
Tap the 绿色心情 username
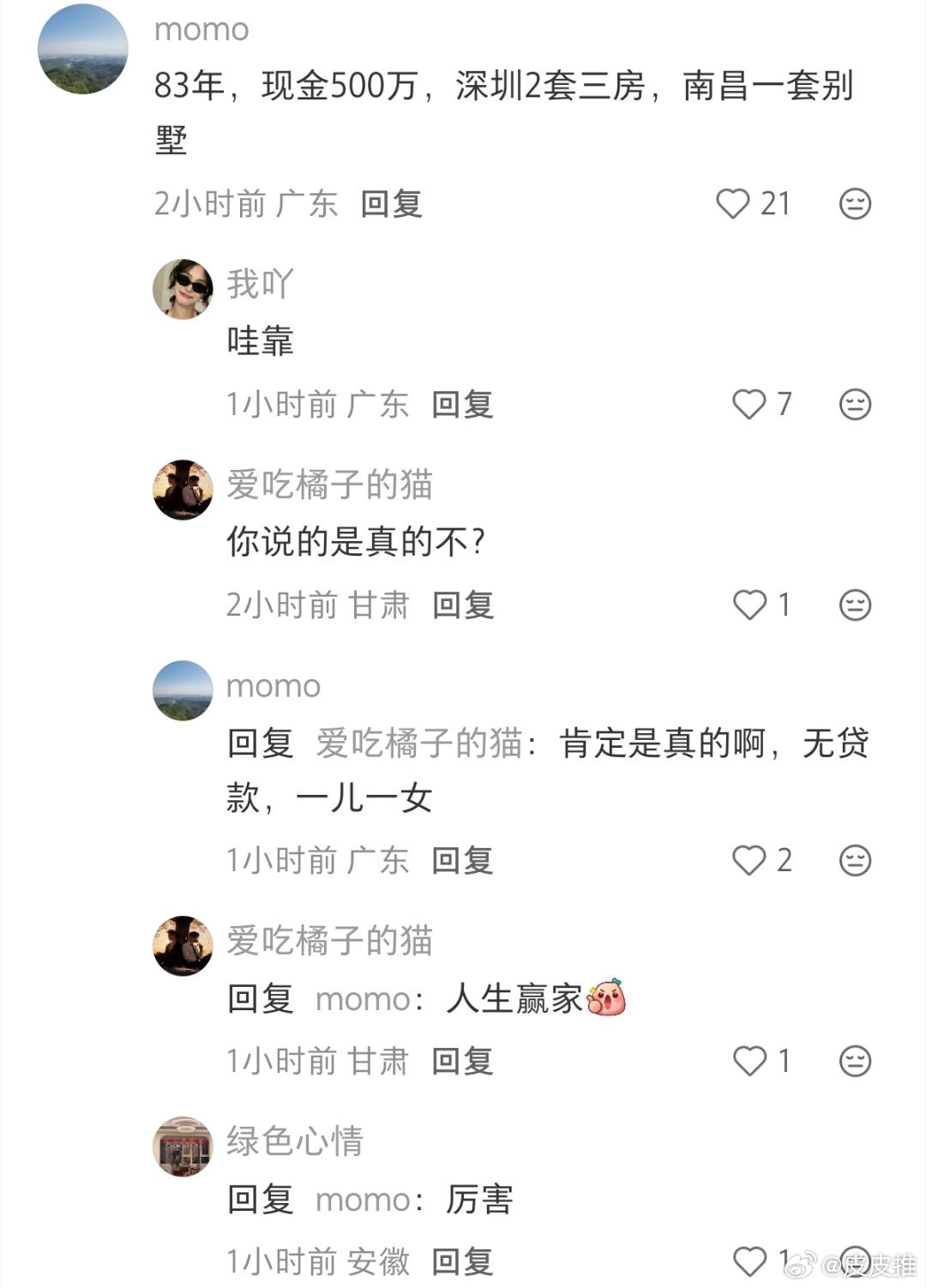point(295,1141)
